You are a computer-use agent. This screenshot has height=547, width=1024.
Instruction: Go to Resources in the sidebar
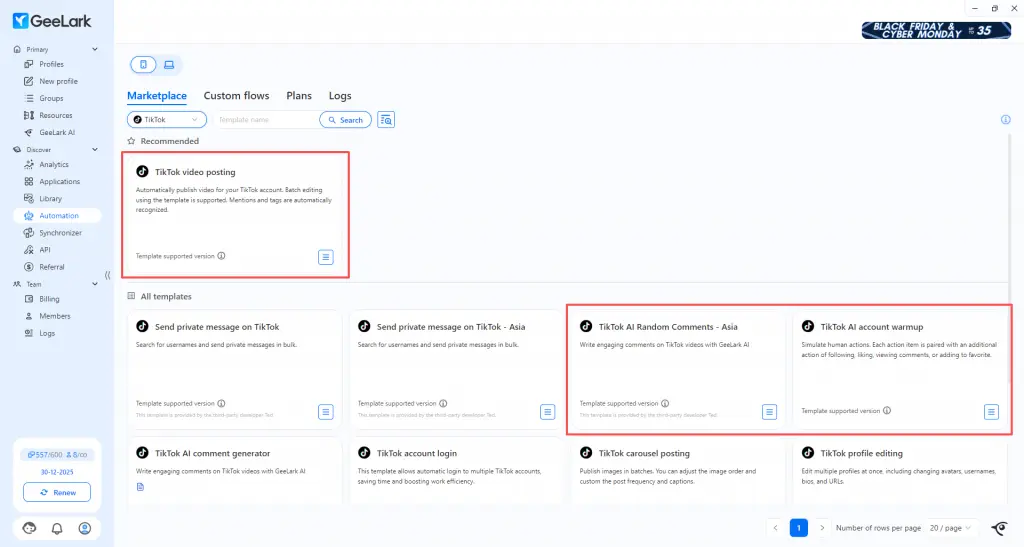pos(55,115)
